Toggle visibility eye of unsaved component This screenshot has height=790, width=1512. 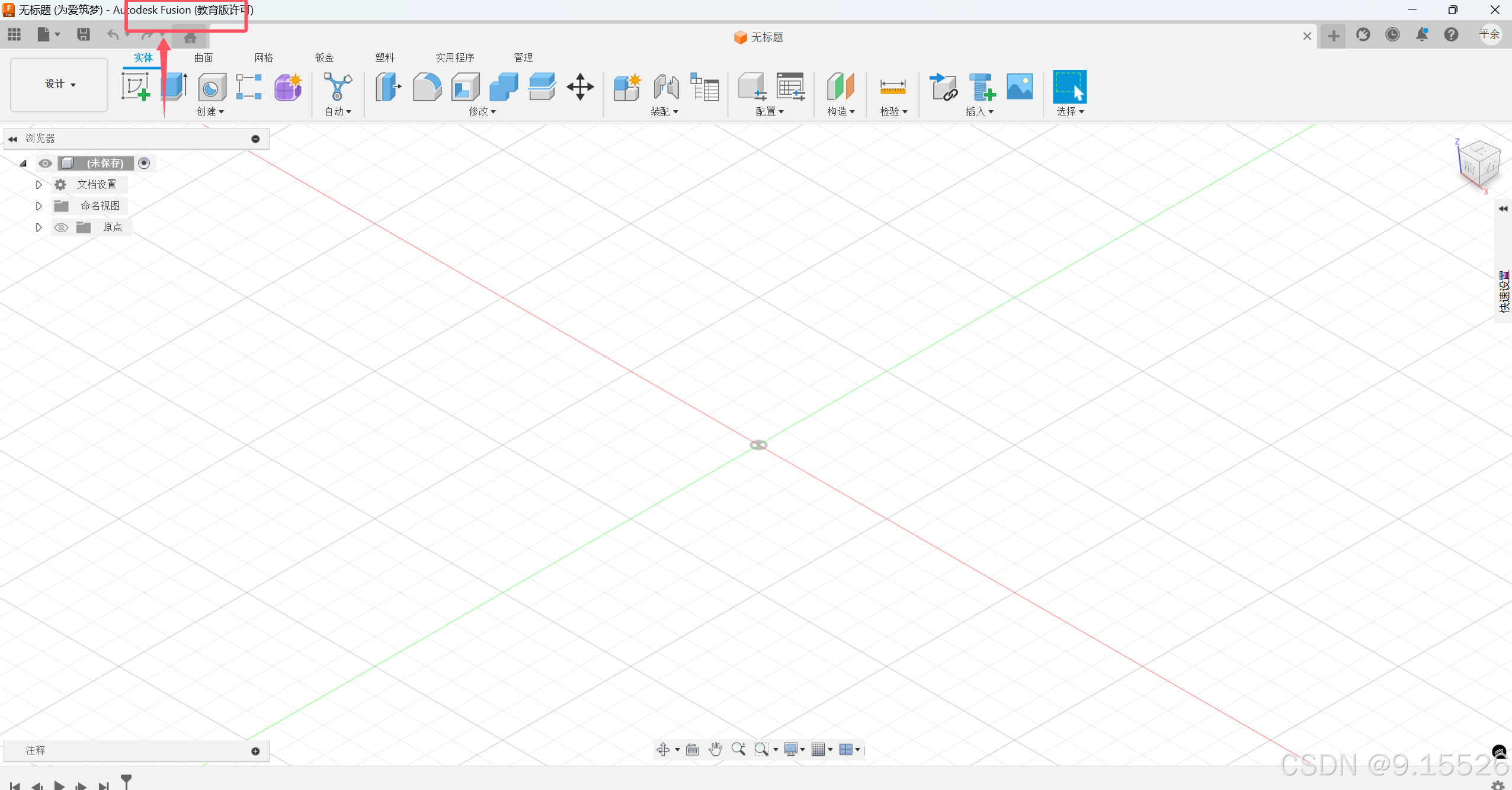coord(45,163)
